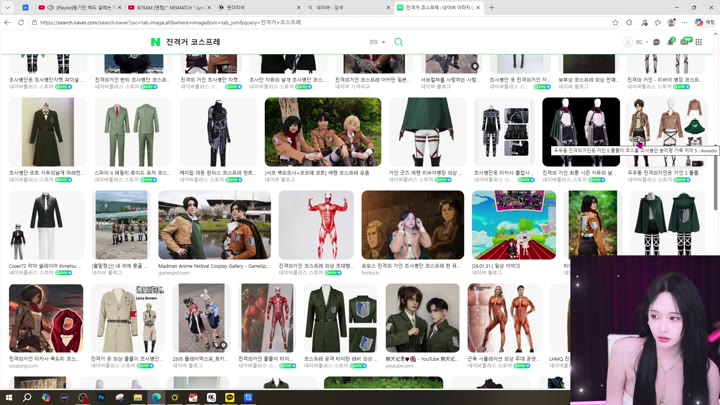Screen dimensions: 720x405
Task: Open the colorful game screenshot thumbnail
Action: [x=514, y=225]
